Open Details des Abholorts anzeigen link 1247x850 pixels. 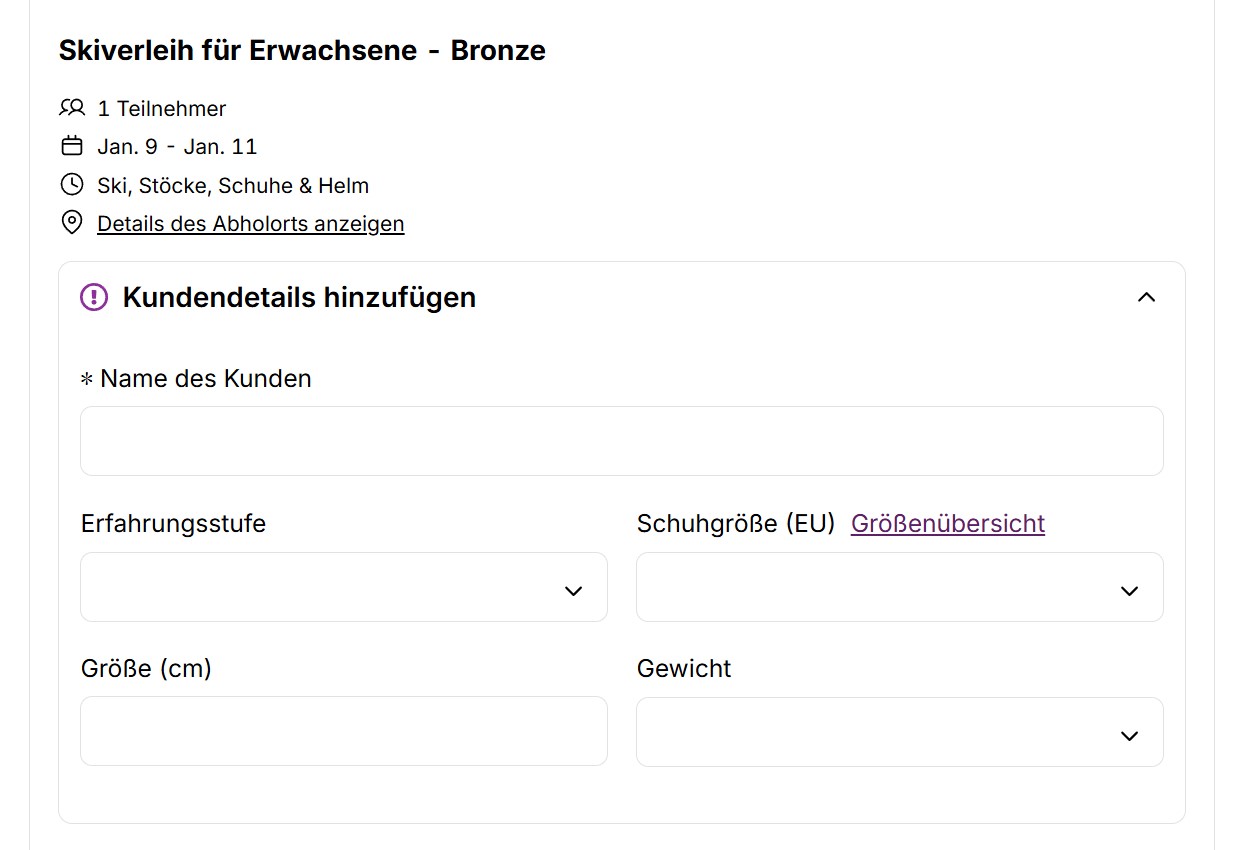[x=250, y=223]
